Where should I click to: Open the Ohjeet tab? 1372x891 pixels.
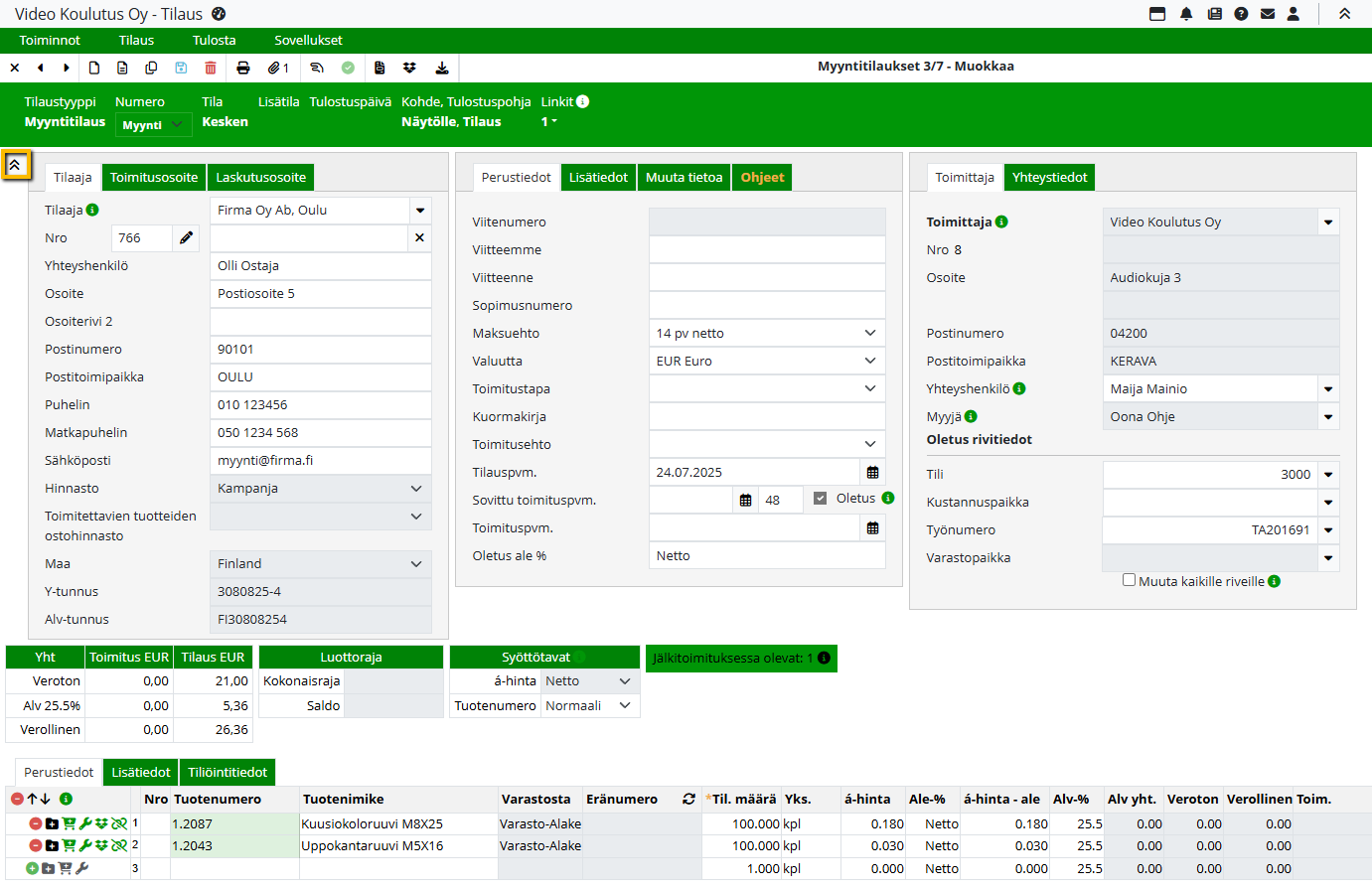pos(762,178)
